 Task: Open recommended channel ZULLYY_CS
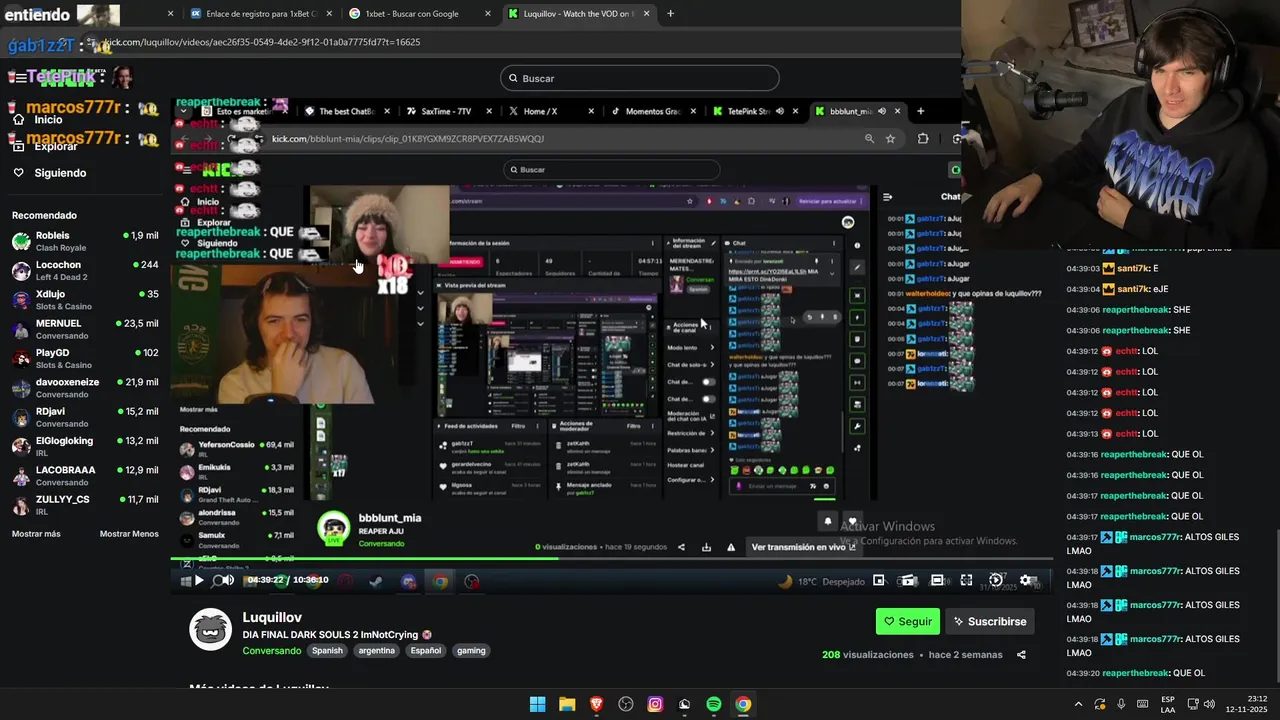85,504
